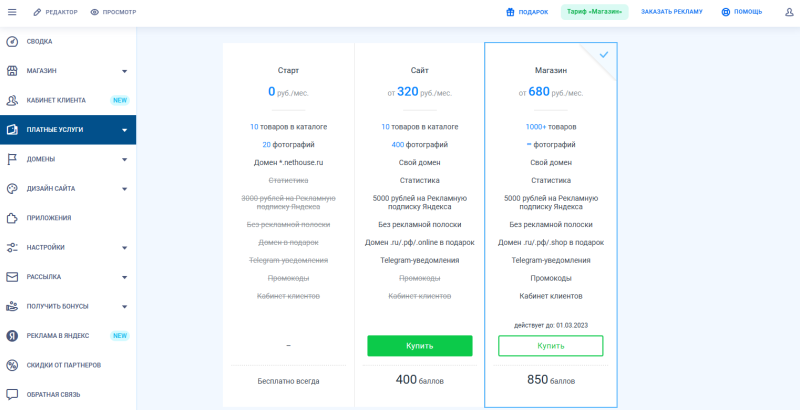Click the Домены flag icon
800x410 pixels.
tap(12, 160)
